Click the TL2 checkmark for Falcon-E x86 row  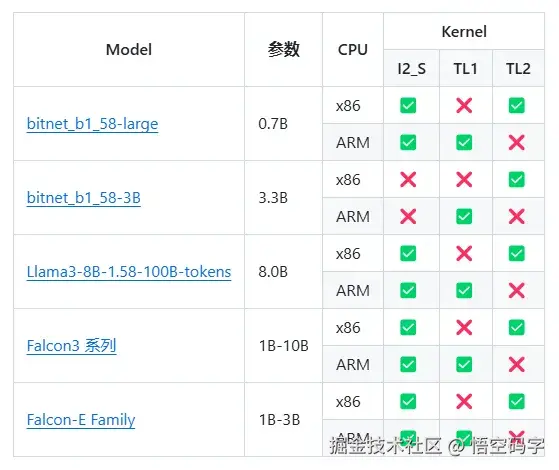point(517,402)
